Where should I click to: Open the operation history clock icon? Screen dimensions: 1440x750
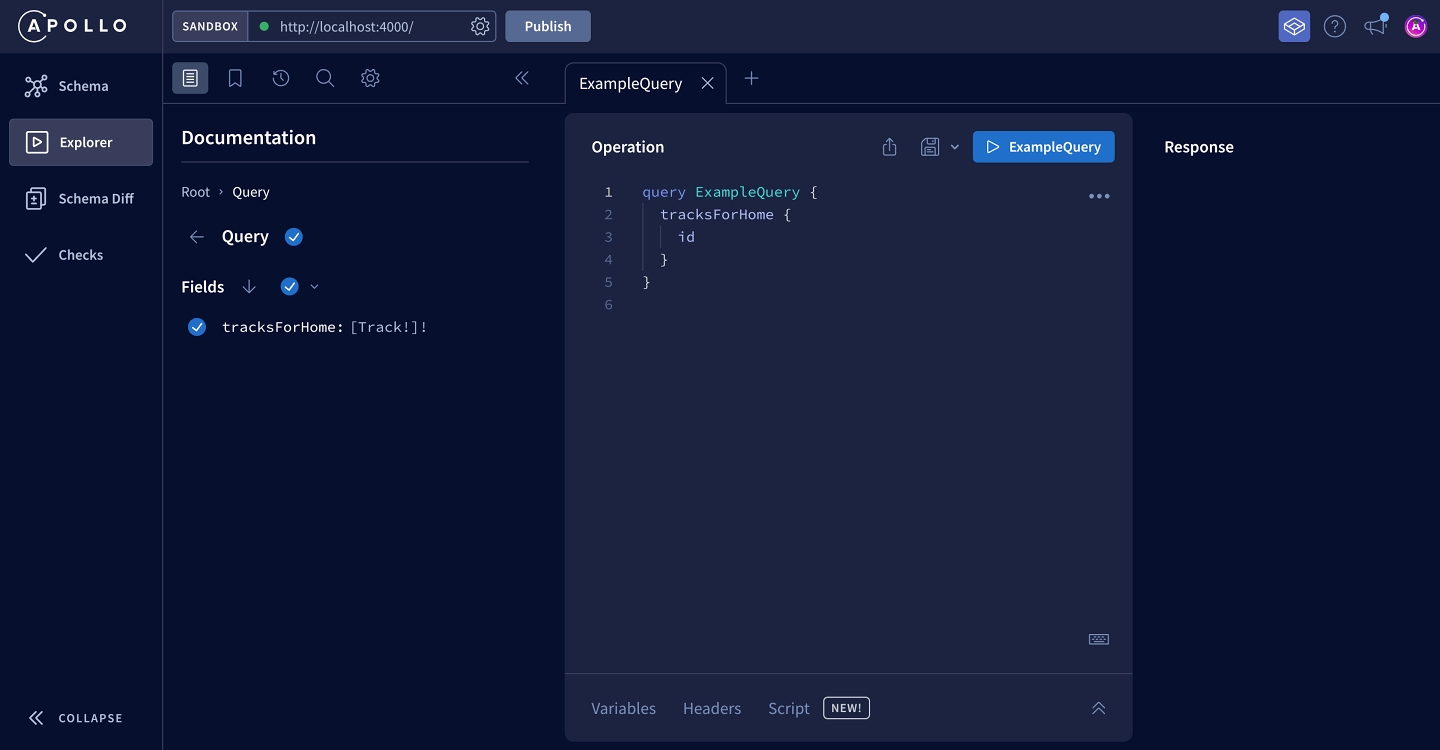pos(281,78)
